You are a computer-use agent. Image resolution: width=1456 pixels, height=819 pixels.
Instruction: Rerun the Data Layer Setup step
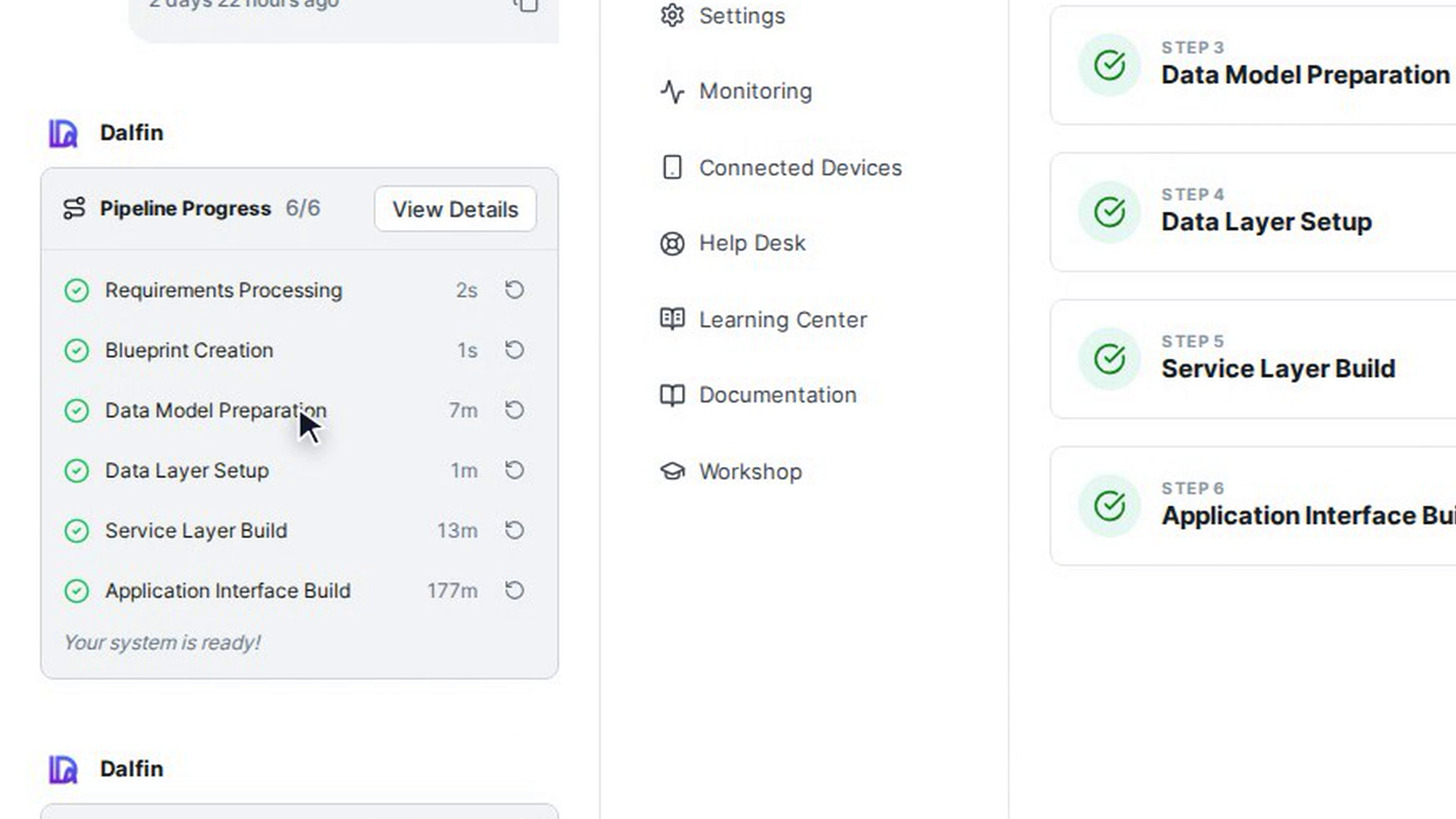pos(514,470)
